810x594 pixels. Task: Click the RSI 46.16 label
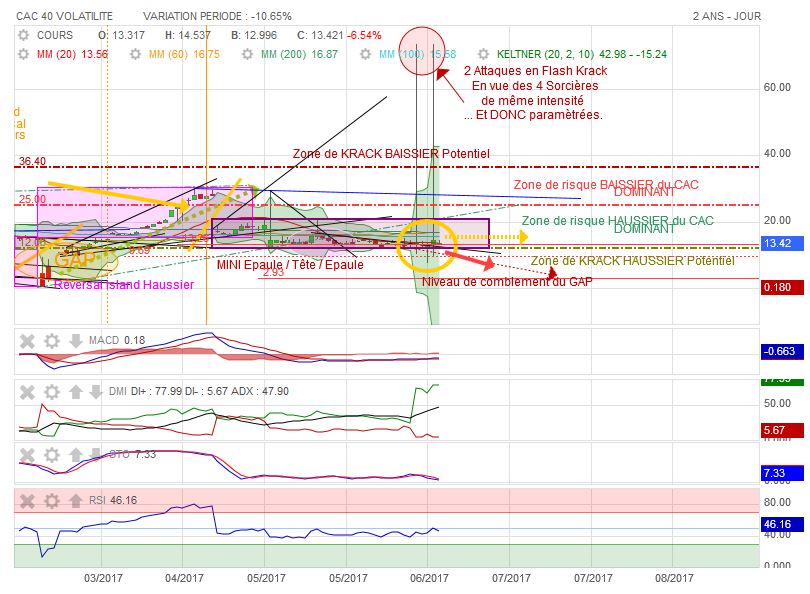pos(113,500)
